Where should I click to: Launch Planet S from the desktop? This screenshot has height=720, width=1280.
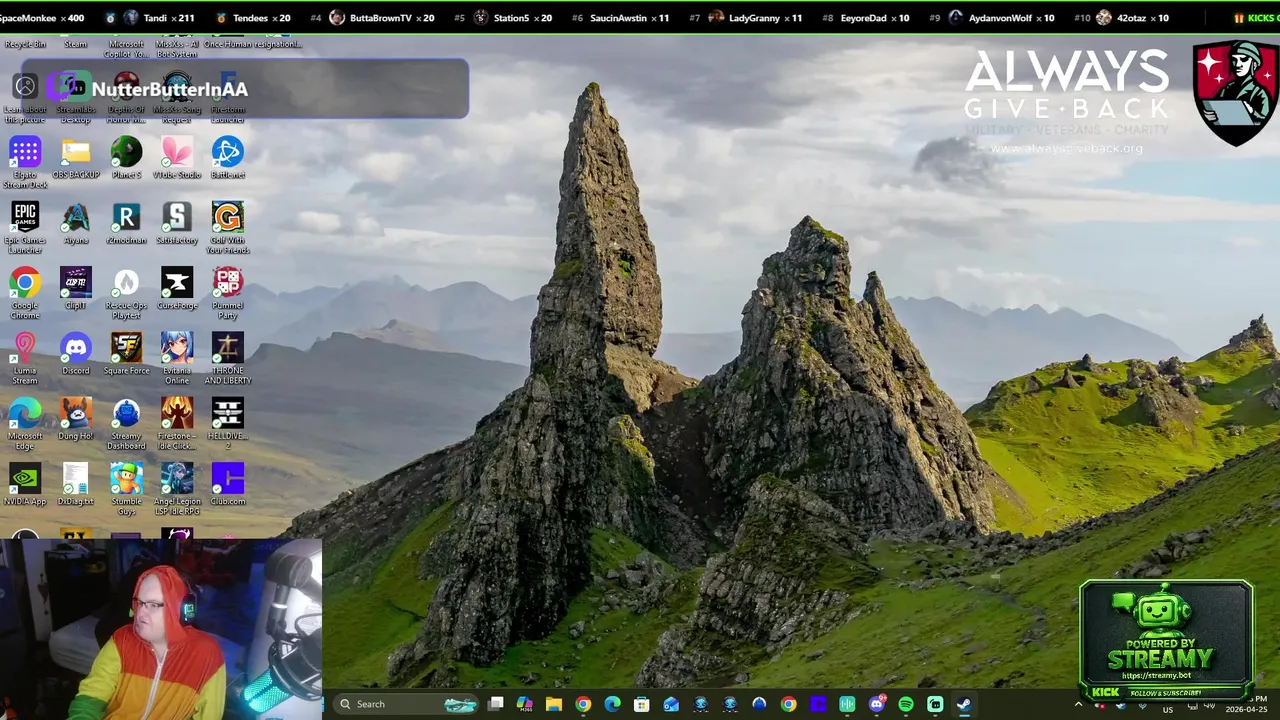pos(126,158)
